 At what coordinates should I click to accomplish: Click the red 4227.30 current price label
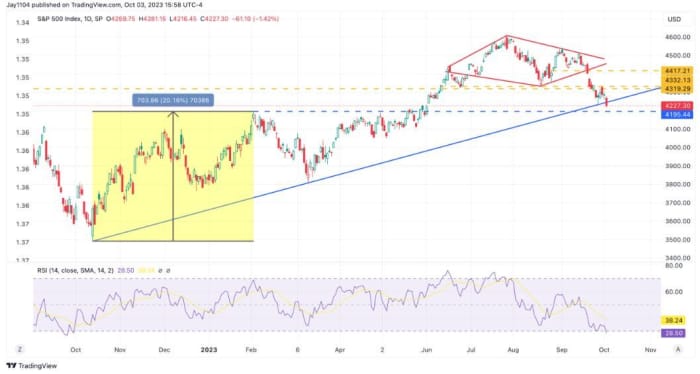pos(677,106)
